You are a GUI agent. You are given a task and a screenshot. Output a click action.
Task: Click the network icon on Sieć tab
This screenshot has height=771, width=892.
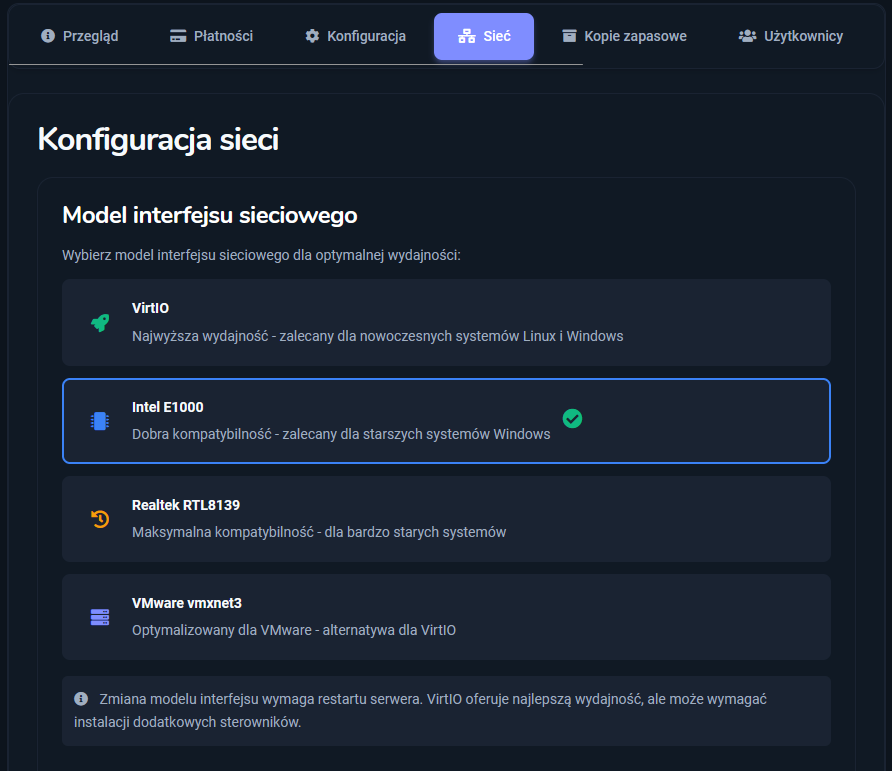(x=466, y=36)
